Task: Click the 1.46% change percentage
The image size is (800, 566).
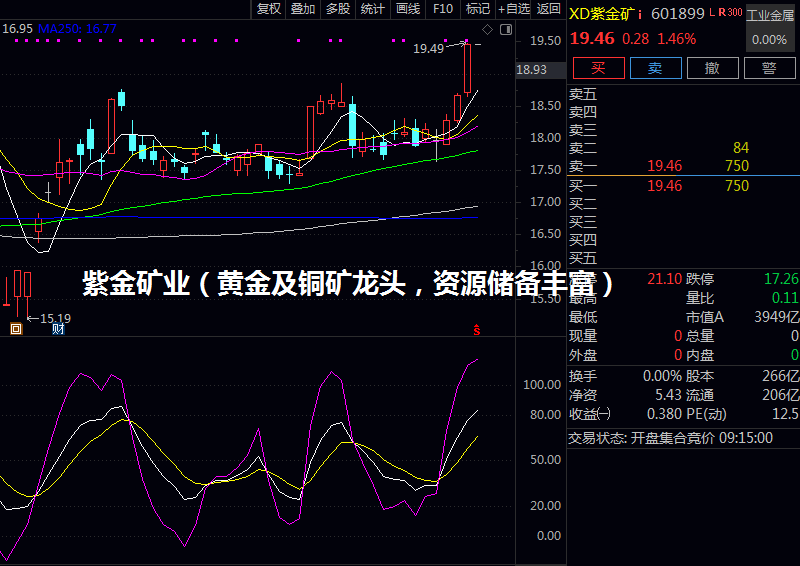Action: (677, 39)
